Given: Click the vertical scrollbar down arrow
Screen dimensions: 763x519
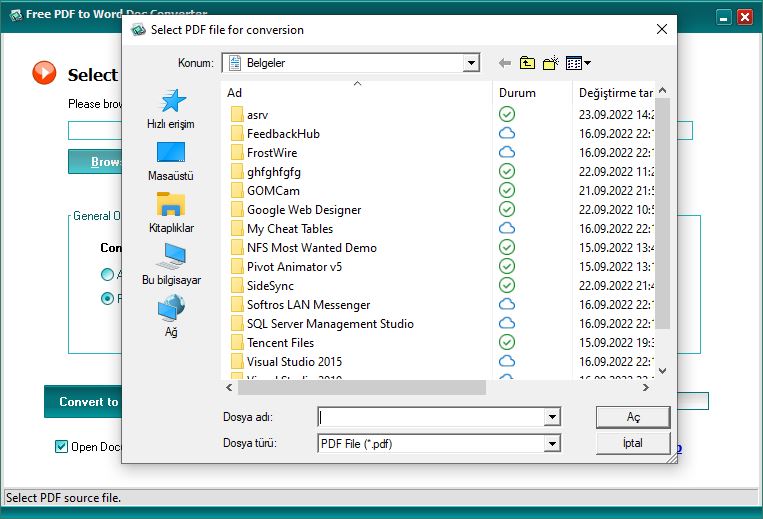Looking at the screenshot, I should click(662, 371).
